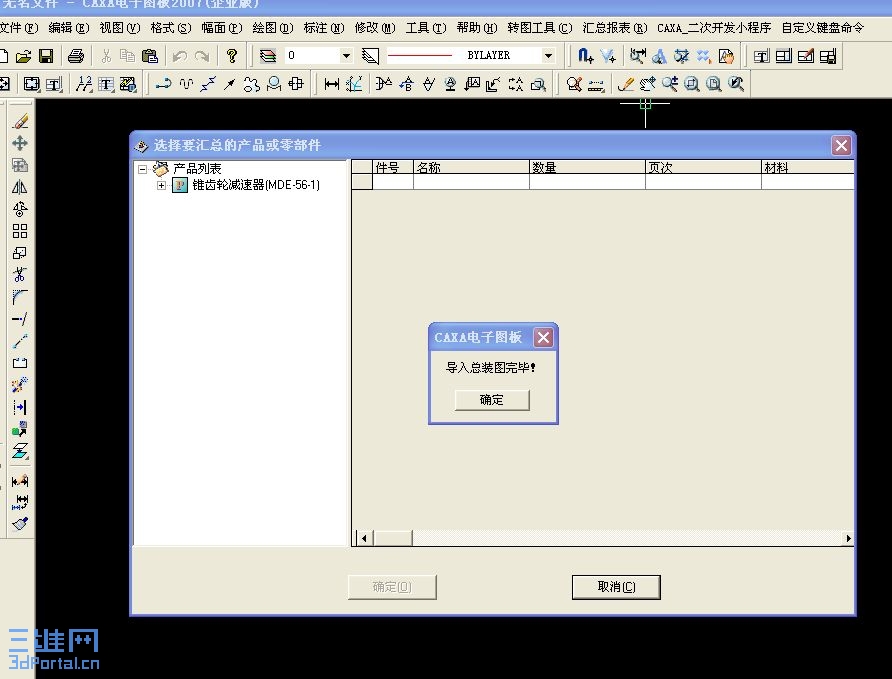
Task: Click the blue N-shaped snap icon
Action: (x=585, y=56)
